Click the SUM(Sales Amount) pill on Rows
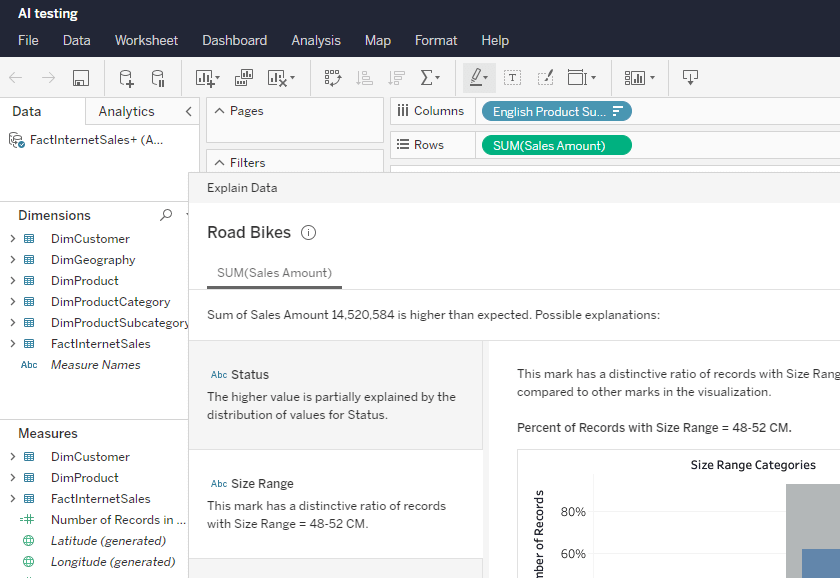 (x=556, y=146)
